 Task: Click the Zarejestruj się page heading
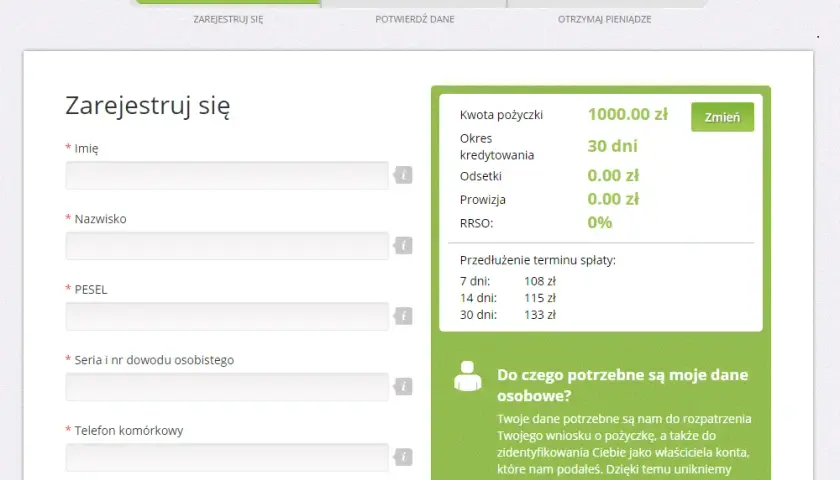tap(148, 106)
